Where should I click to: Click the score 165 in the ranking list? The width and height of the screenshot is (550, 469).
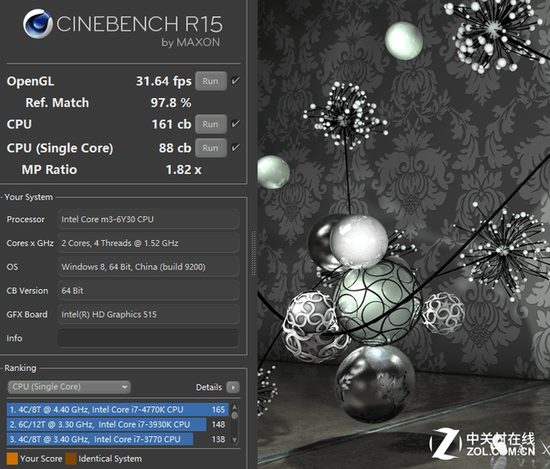(218, 410)
